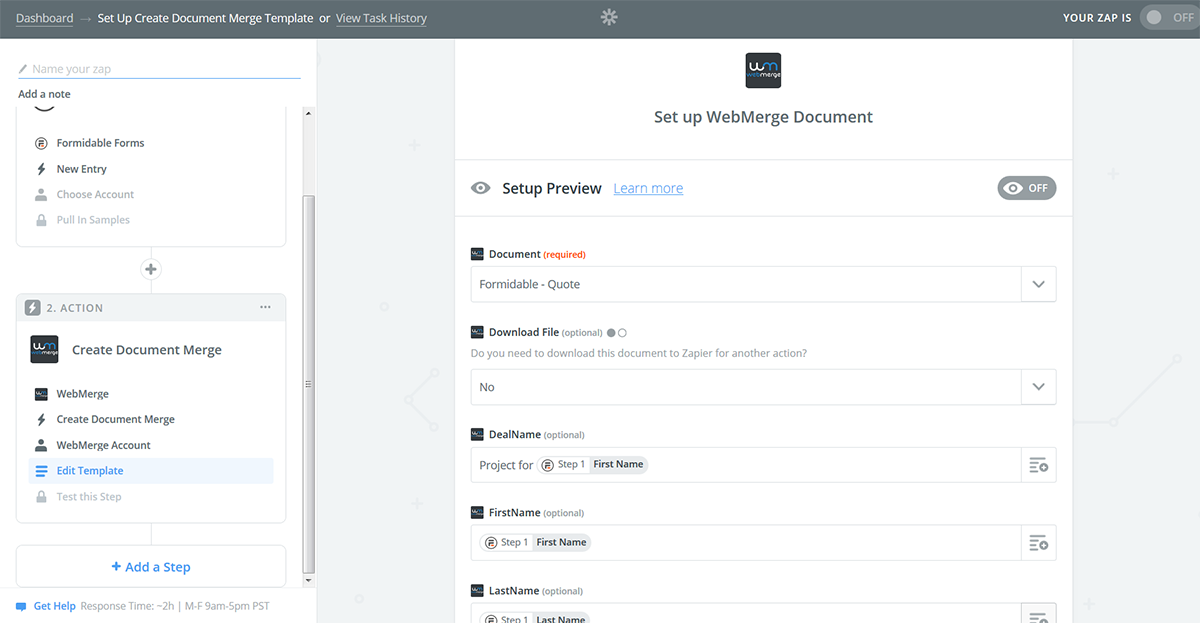Click the pencil icon beside zap name

24,69
